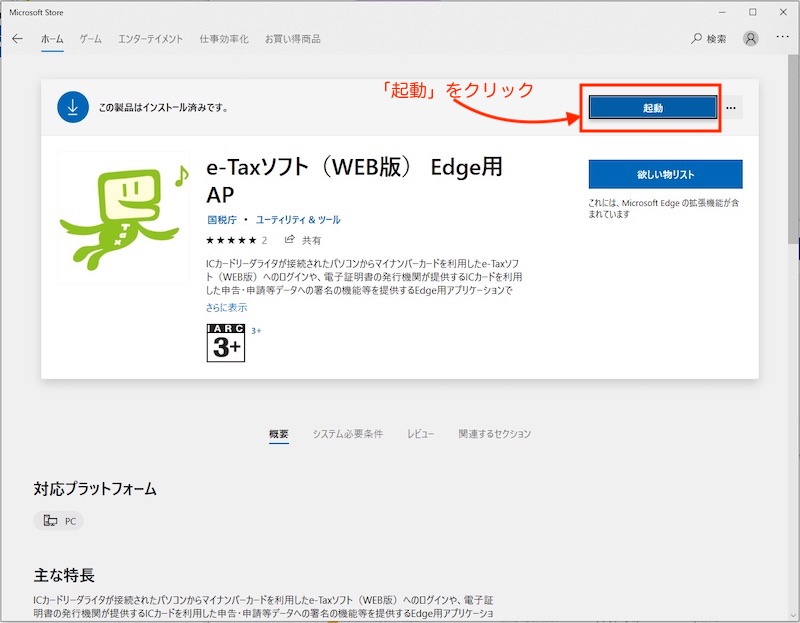Screen dimensions: 800x623
Task: Open more options beside the 起動 button
Action: tap(731, 108)
